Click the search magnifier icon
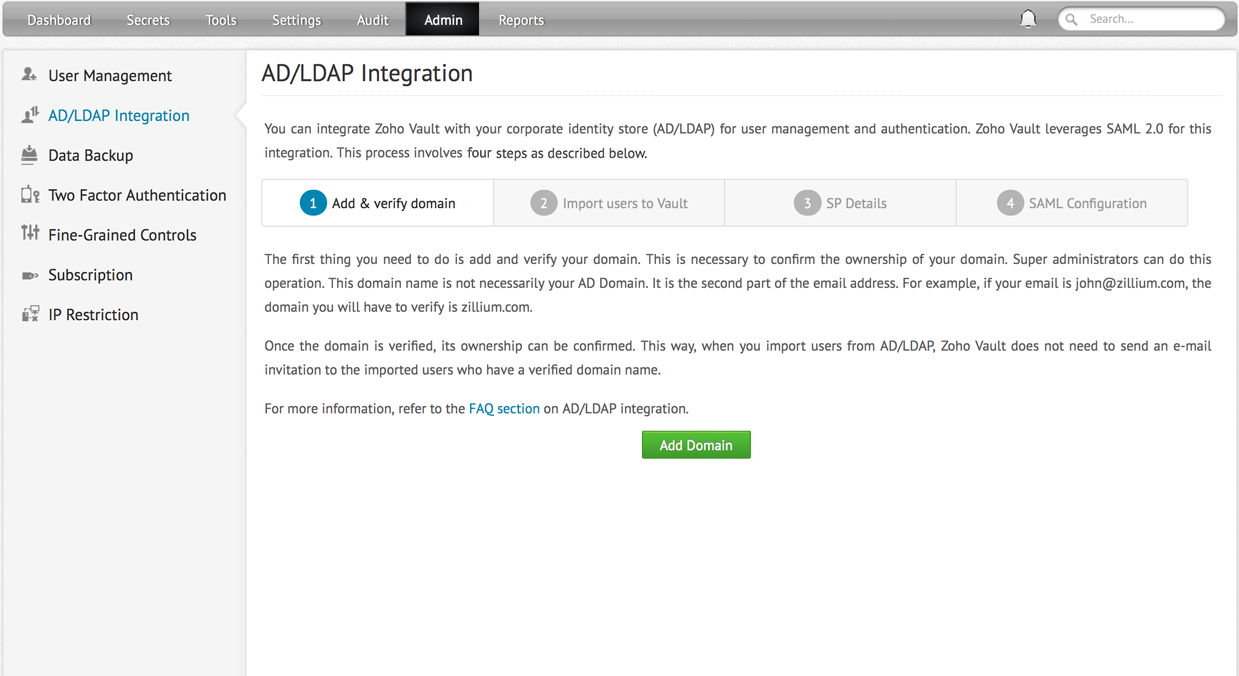Screen dimensions: 1239x676 (x=1071, y=19)
